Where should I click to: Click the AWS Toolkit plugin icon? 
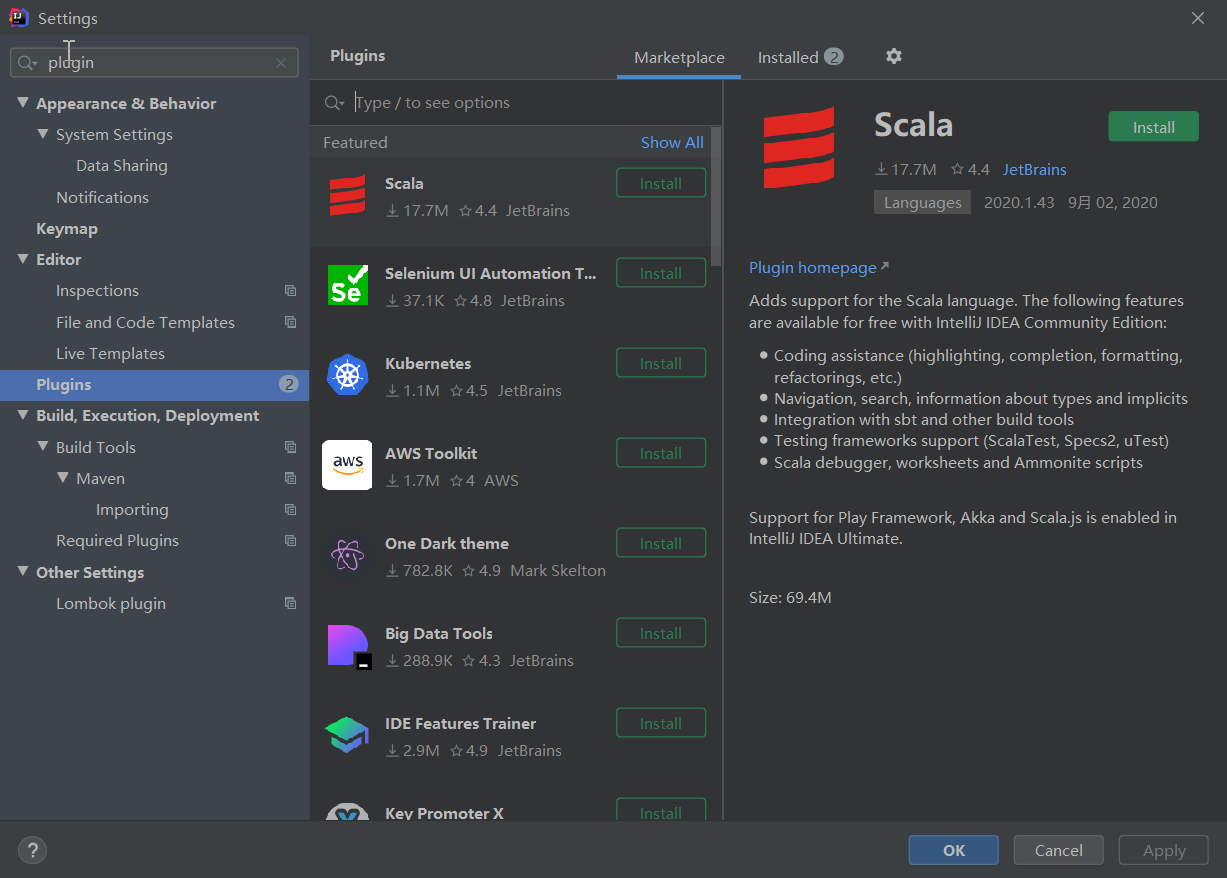pyautogui.click(x=347, y=465)
